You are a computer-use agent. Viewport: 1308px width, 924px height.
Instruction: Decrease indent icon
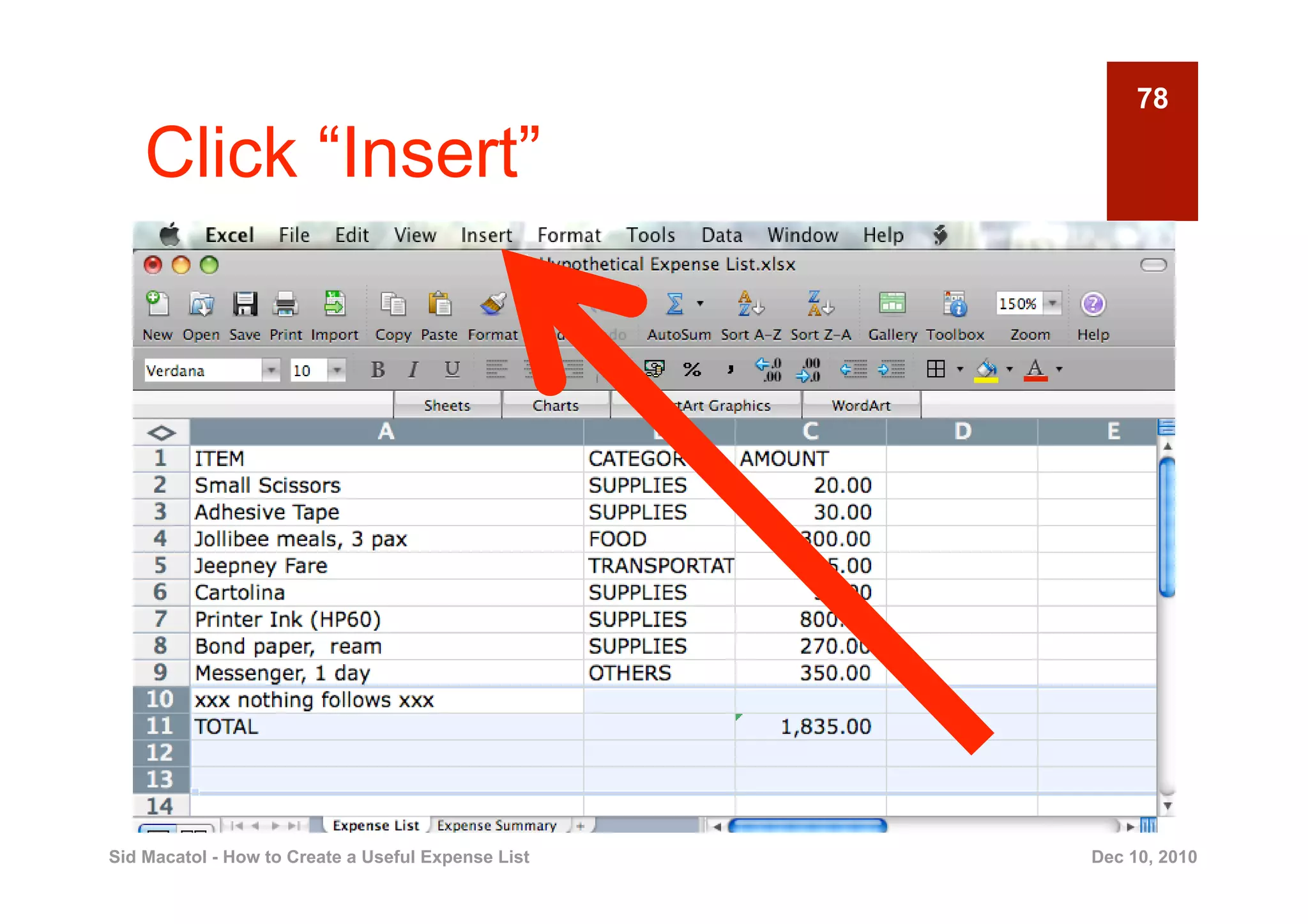pos(853,369)
